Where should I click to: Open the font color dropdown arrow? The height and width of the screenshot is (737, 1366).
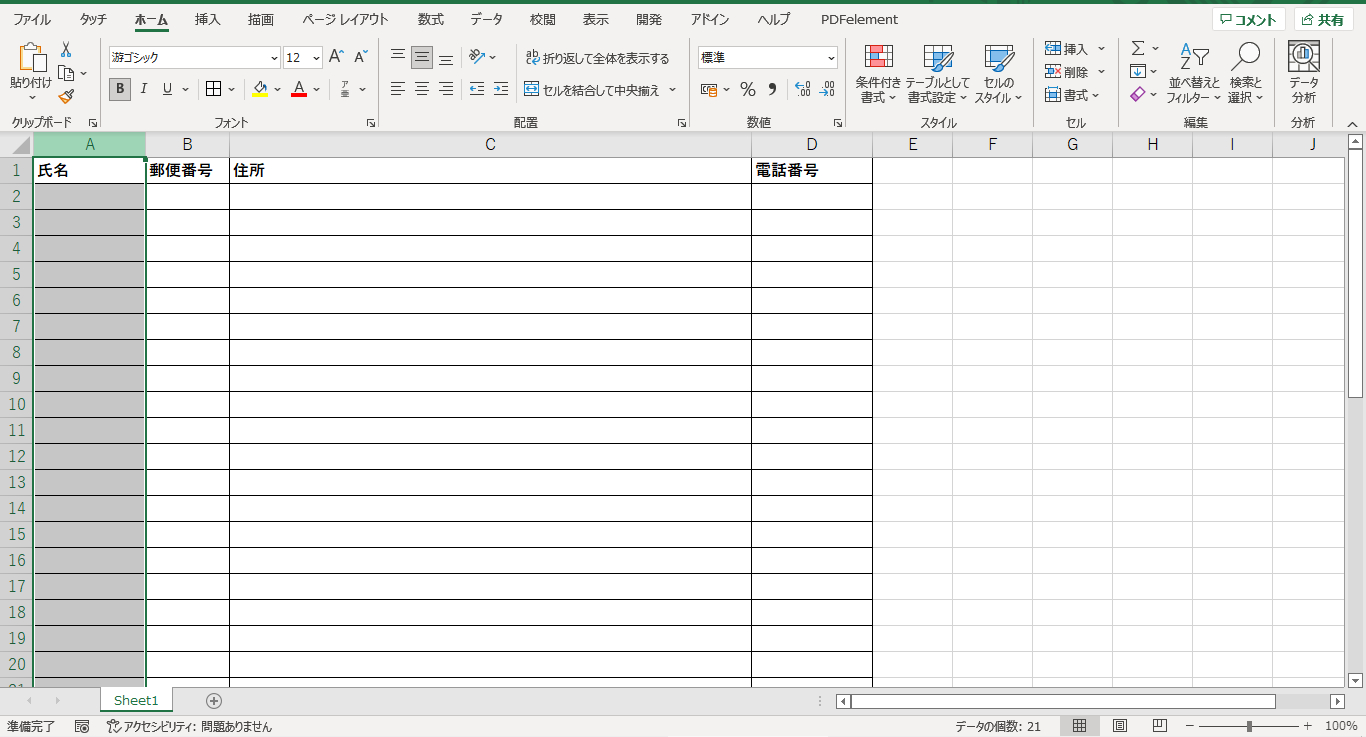[316, 89]
